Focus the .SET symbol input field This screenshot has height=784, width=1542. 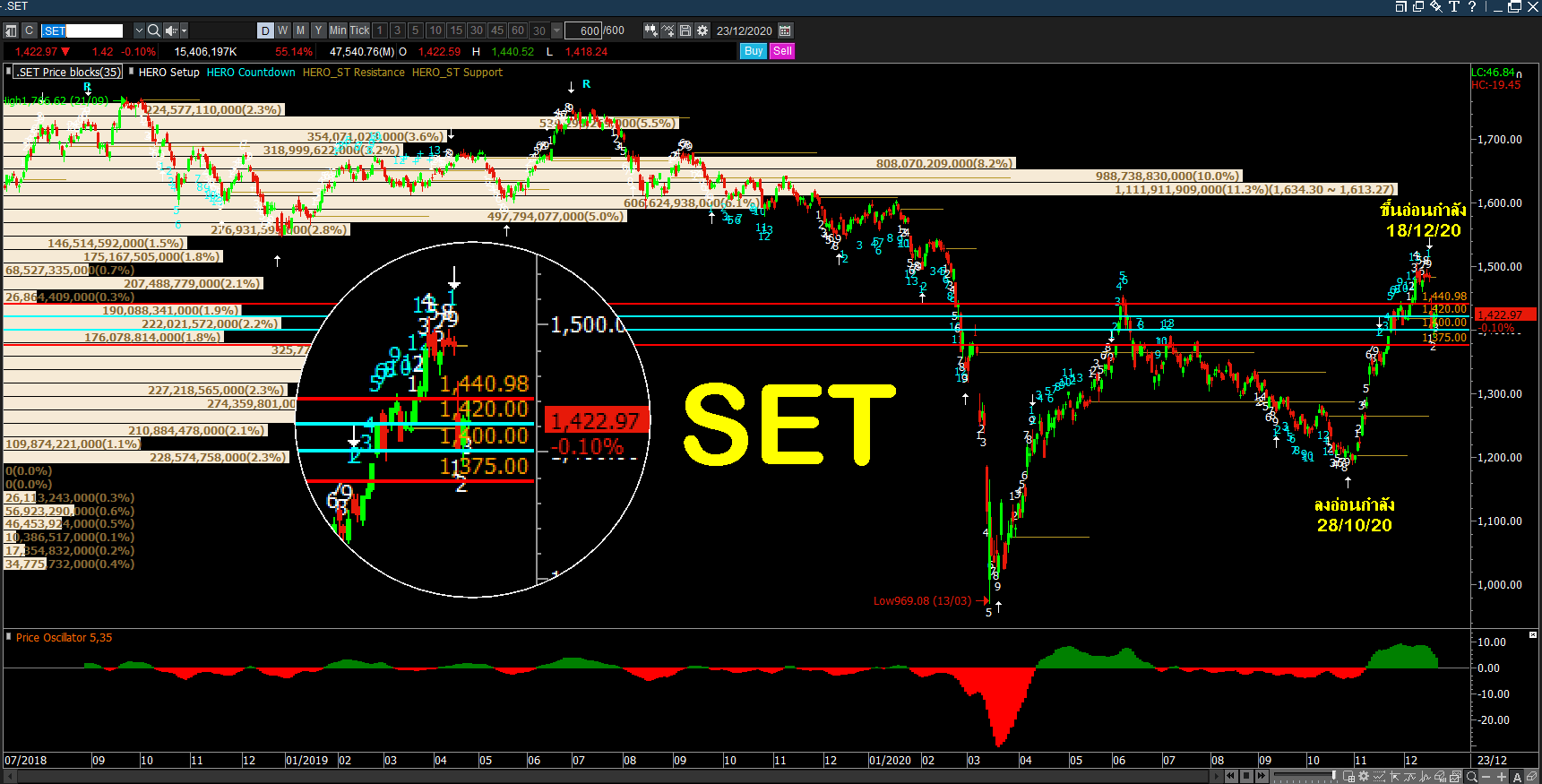tap(82, 30)
